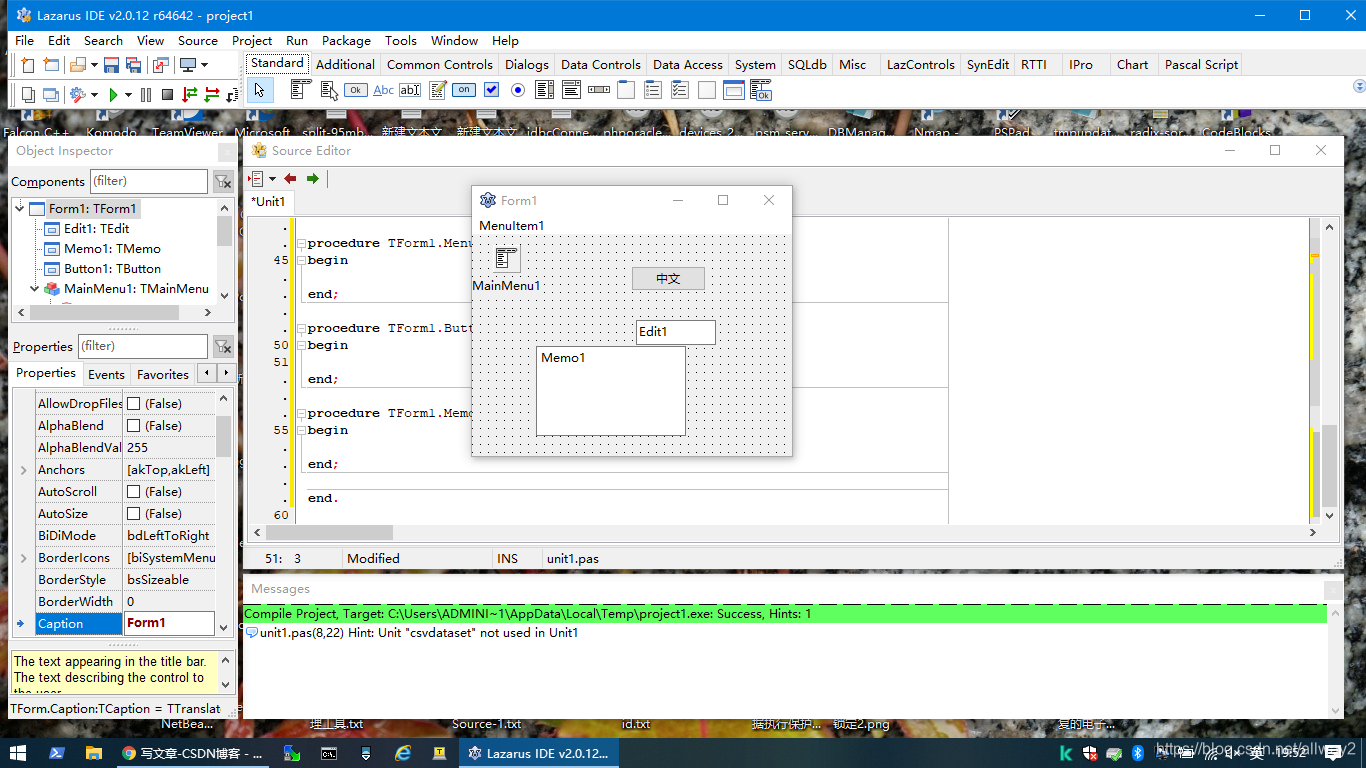The width and height of the screenshot is (1366, 768).
Task: Select the *Unit1 editor tab
Action: [x=267, y=201]
